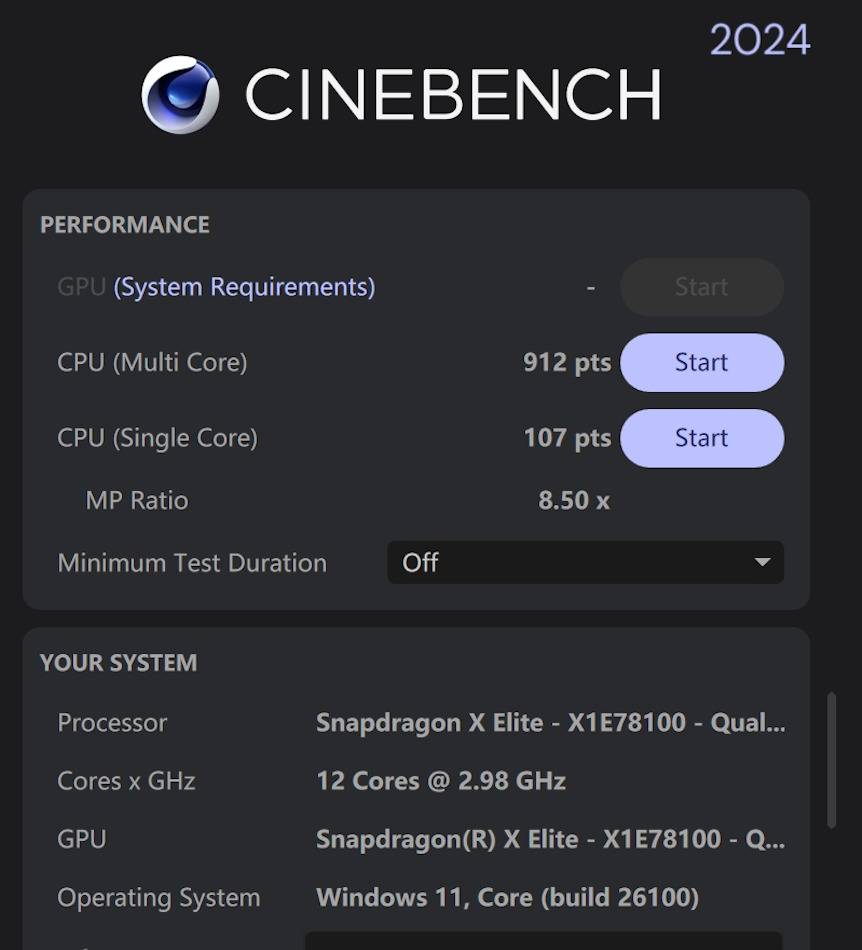Click the 12 Cores @ 2.98 GHz value

(x=441, y=781)
